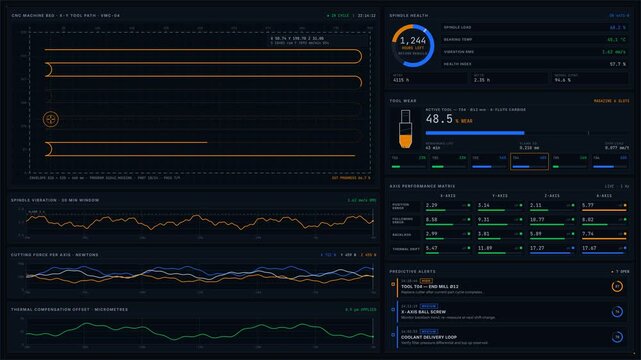Click the X-AXIS column header in performance matrix
The width and height of the screenshot is (641, 360).
tap(448, 196)
